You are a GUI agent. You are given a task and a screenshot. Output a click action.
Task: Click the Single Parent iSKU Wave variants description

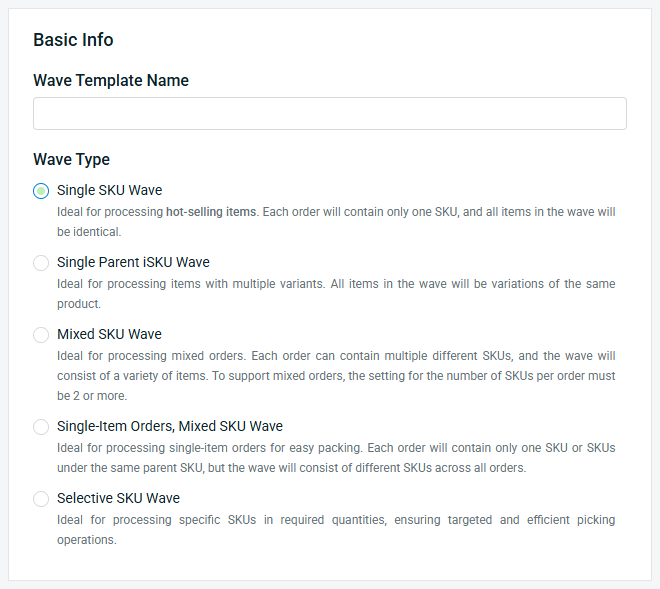[x=336, y=294]
